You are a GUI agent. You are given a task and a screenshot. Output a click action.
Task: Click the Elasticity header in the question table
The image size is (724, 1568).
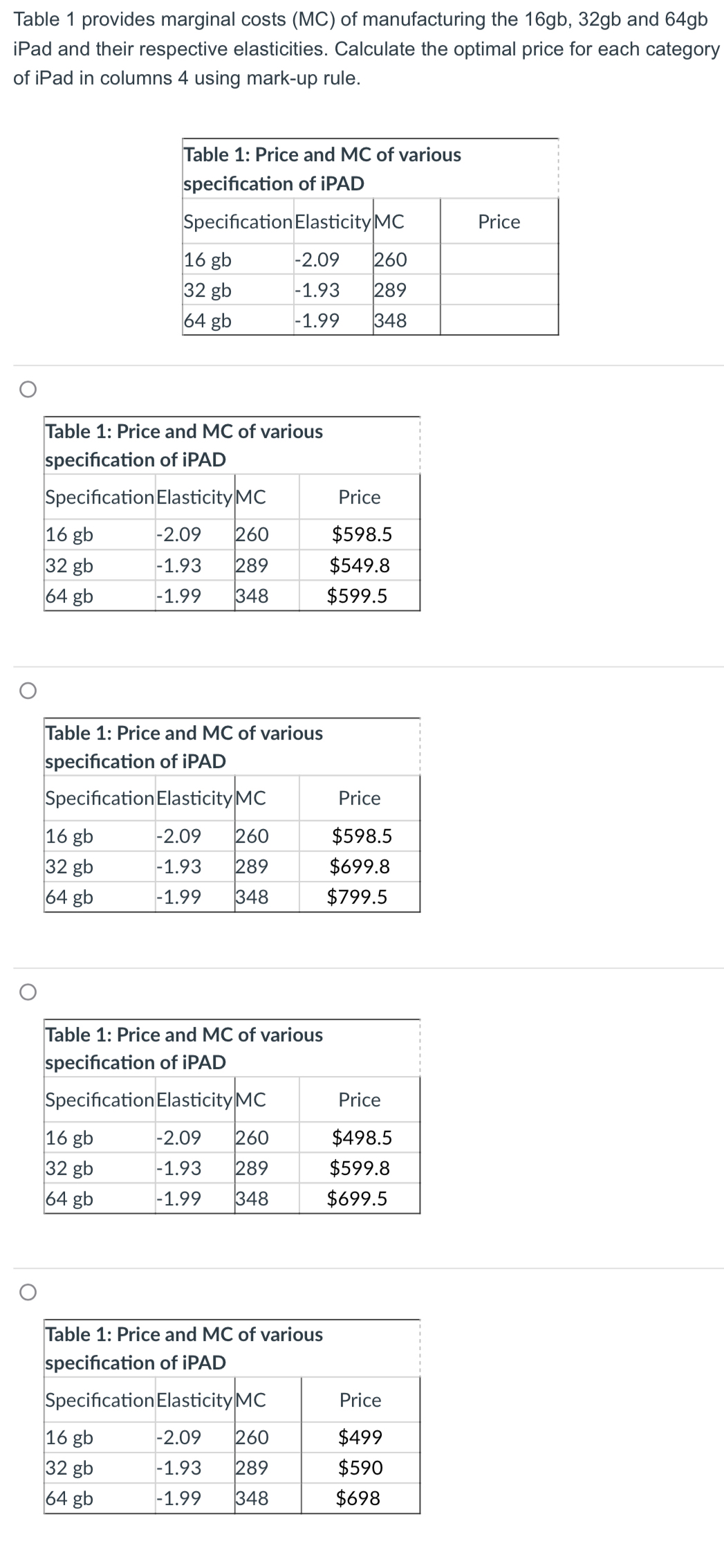pos(333,222)
